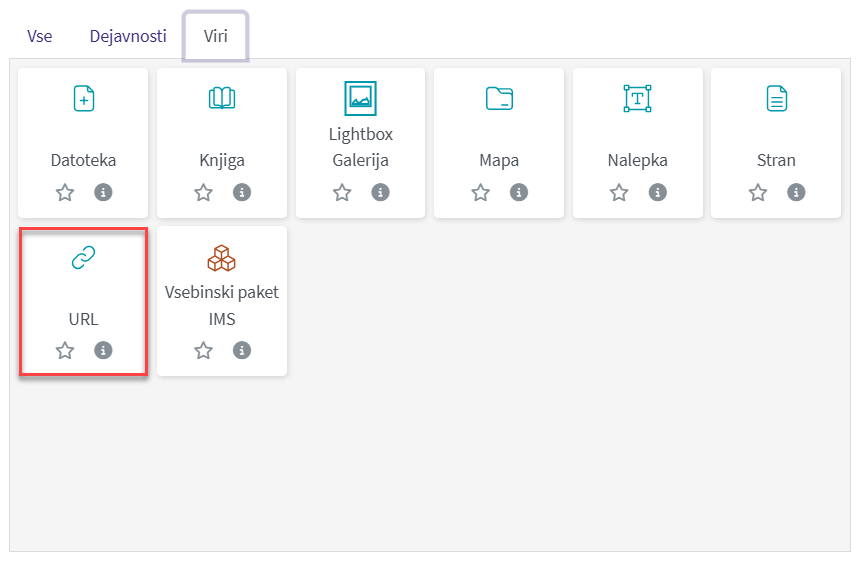Screen dimensions: 862x562
Task: Star the Stran resource
Action: (757, 192)
